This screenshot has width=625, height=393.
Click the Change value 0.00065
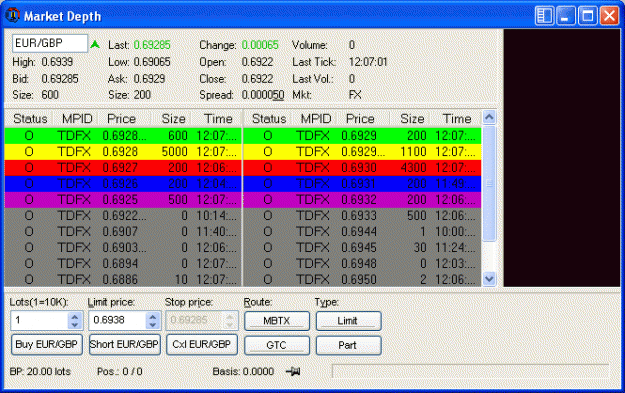[x=260, y=45]
